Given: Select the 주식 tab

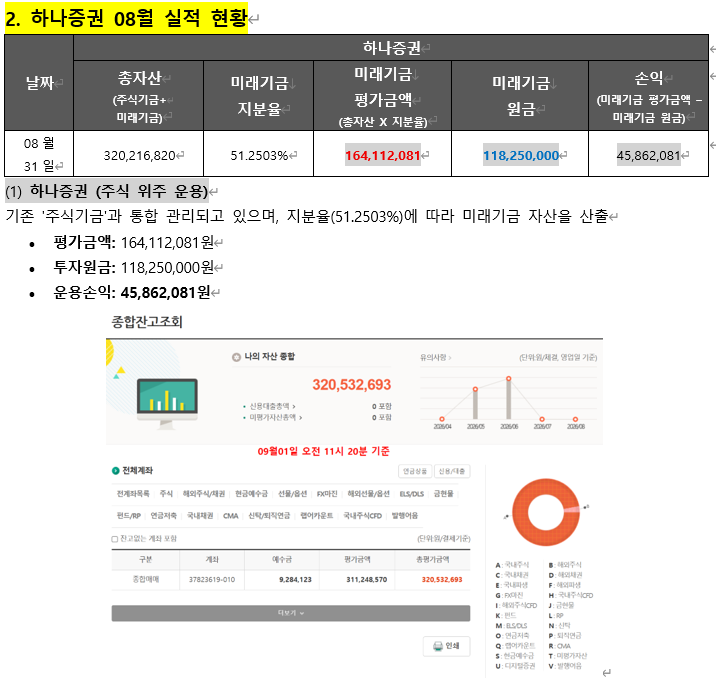Looking at the screenshot, I should pyautogui.click(x=166, y=494).
